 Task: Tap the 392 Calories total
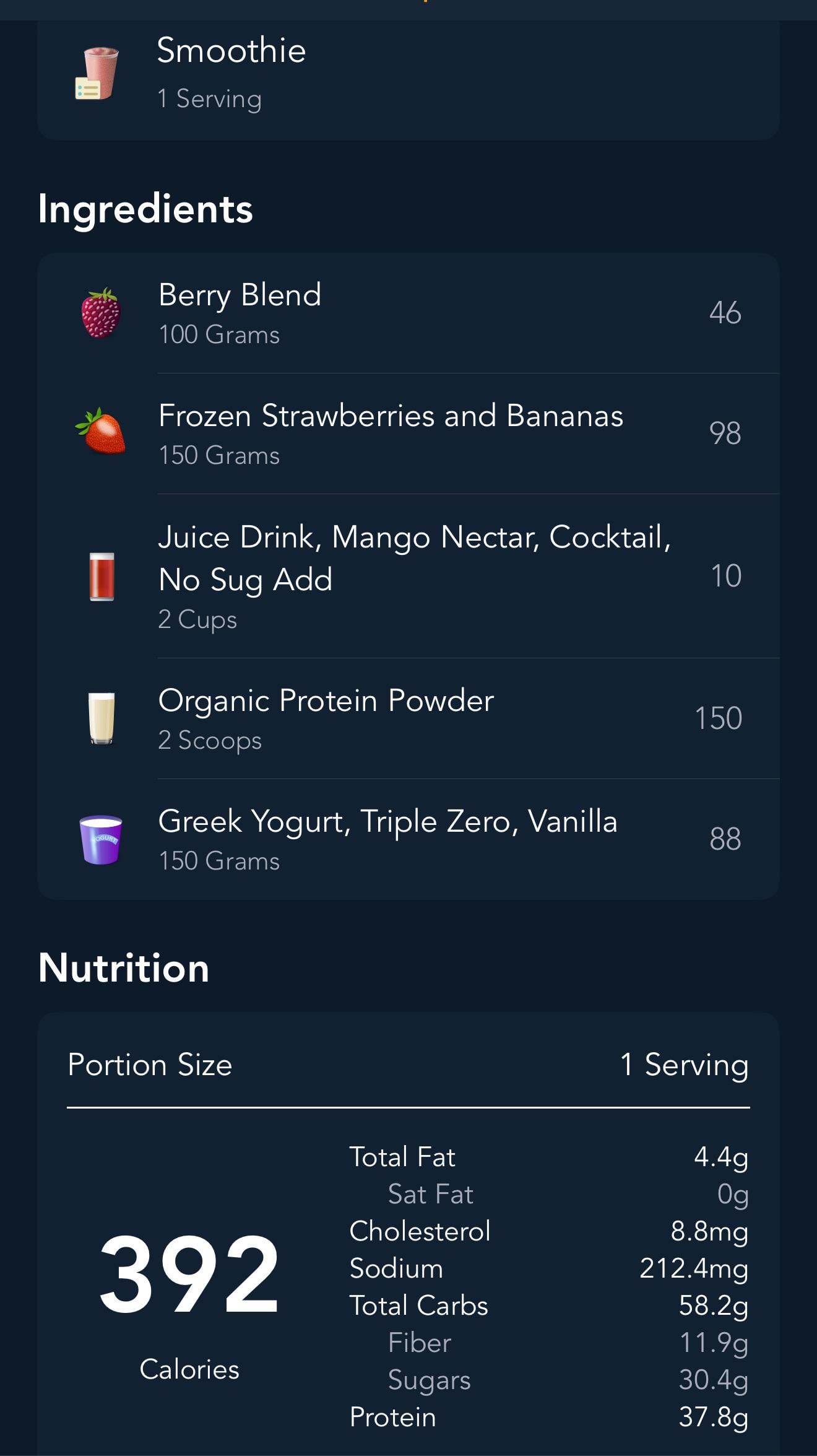click(x=189, y=1275)
